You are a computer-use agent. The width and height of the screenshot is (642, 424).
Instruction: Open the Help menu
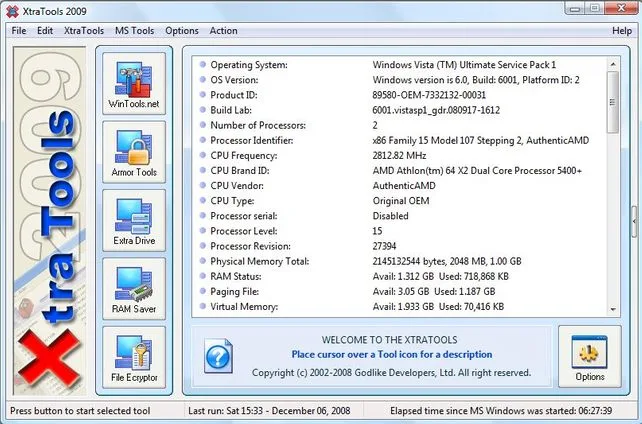(622, 31)
